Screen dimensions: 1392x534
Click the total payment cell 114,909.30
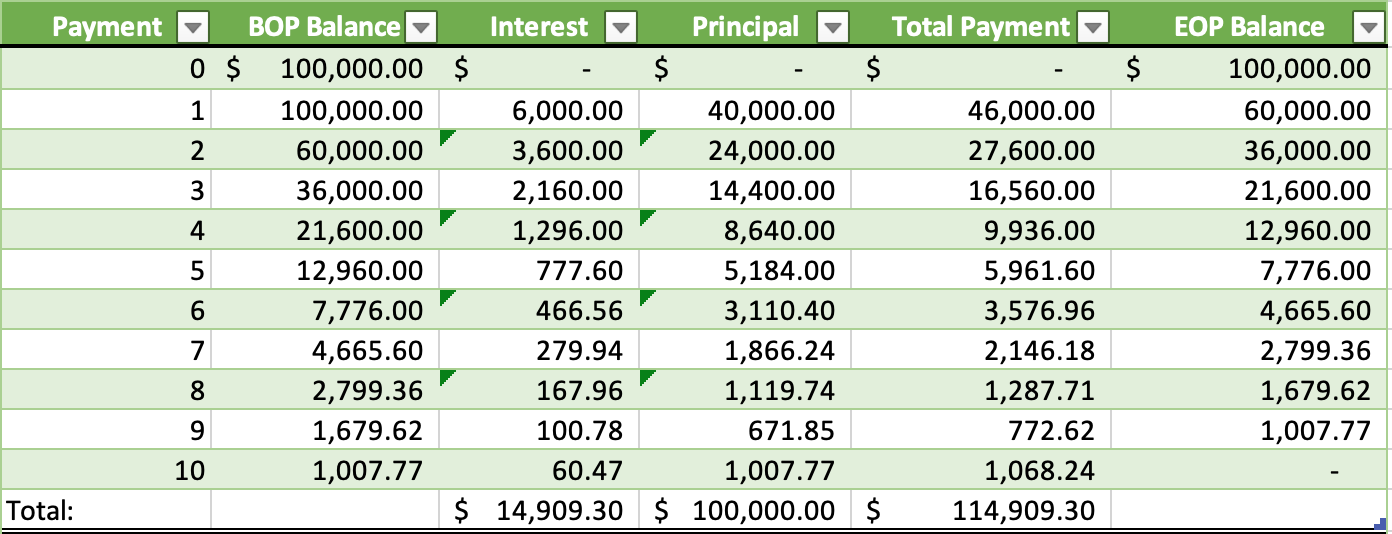coord(980,510)
